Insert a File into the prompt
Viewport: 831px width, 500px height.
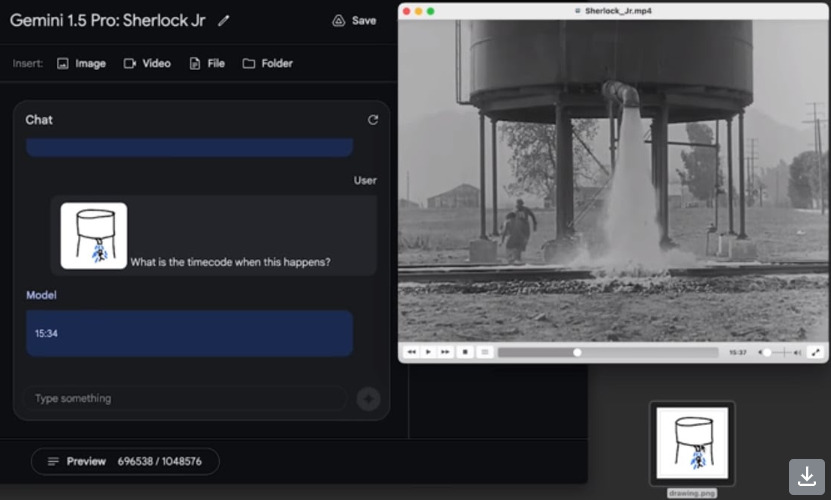point(207,64)
